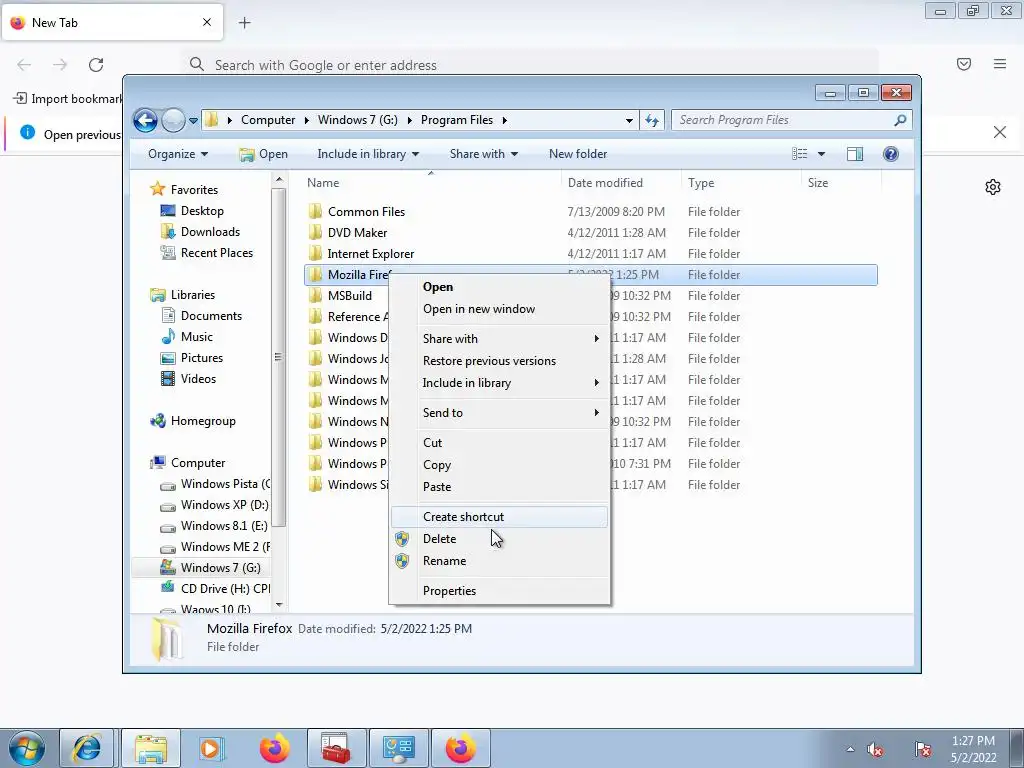Click the Change your view icon

click(799, 154)
